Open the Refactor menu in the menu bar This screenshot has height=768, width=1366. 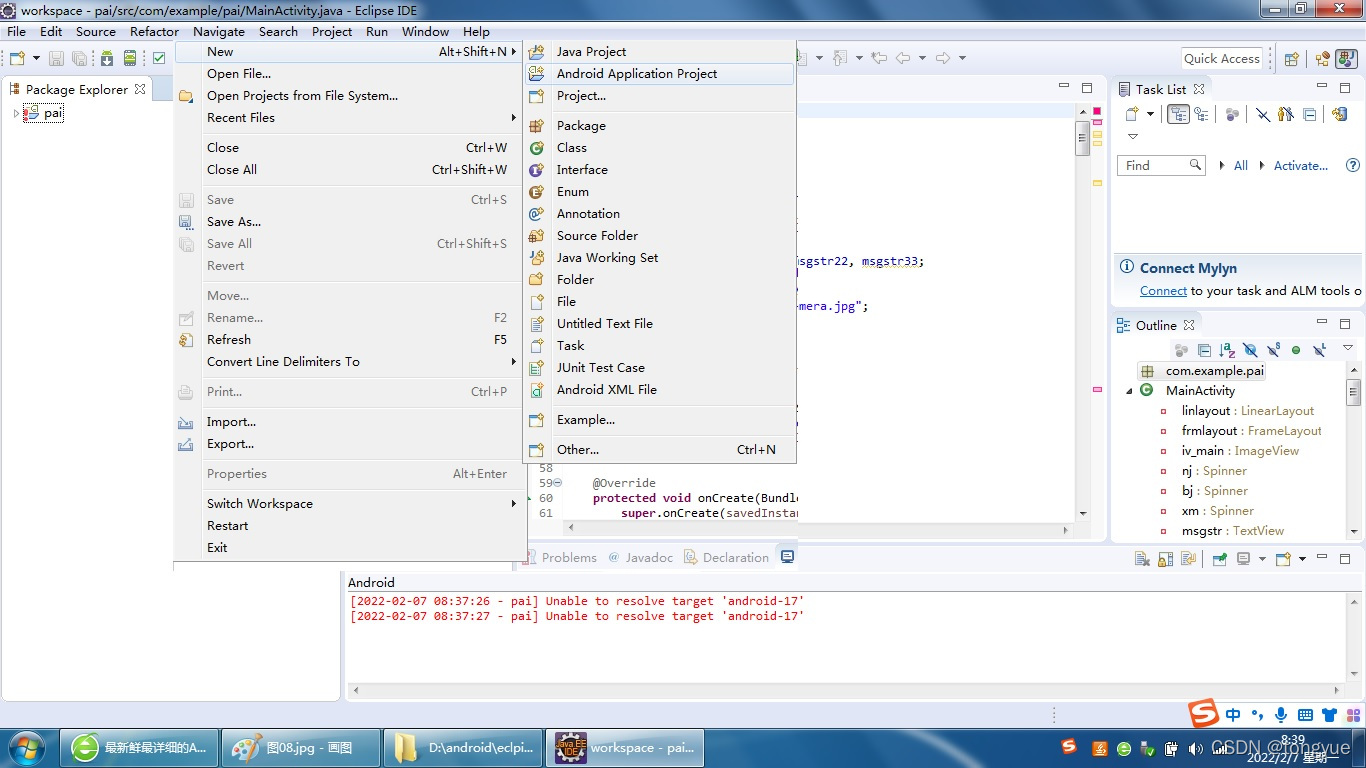coord(154,31)
